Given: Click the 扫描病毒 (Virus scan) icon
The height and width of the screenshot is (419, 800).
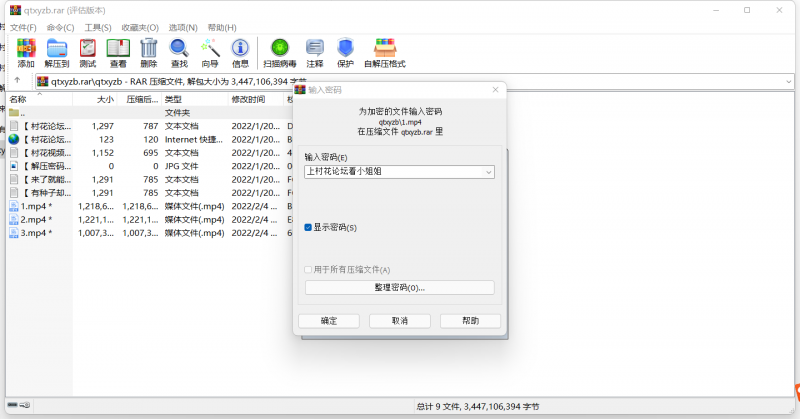Looking at the screenshot, I should (280, 52).
